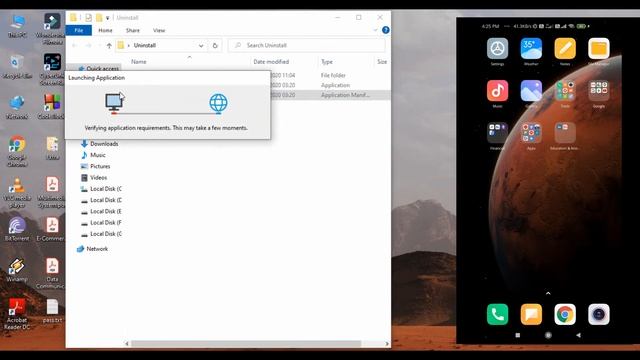640x360 pixels.
Task: Open Messages app in phone dock
Action: [531, 314]
